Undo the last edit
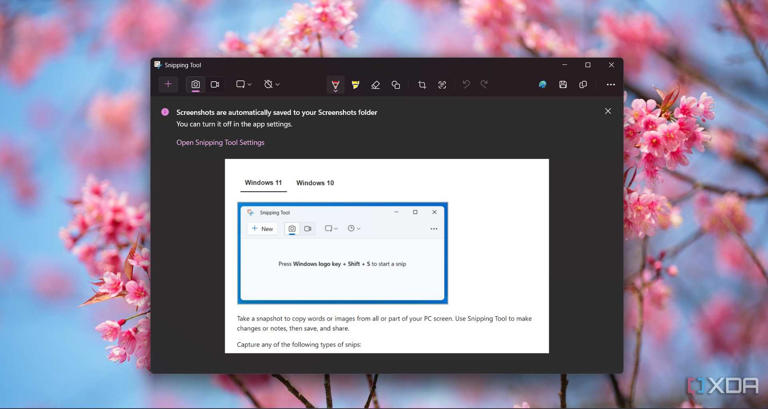The image size is (768, 409). pos(466,85)
